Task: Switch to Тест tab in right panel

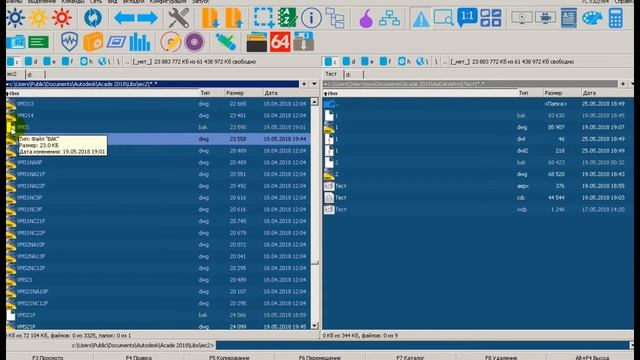Action: point(331,74)
